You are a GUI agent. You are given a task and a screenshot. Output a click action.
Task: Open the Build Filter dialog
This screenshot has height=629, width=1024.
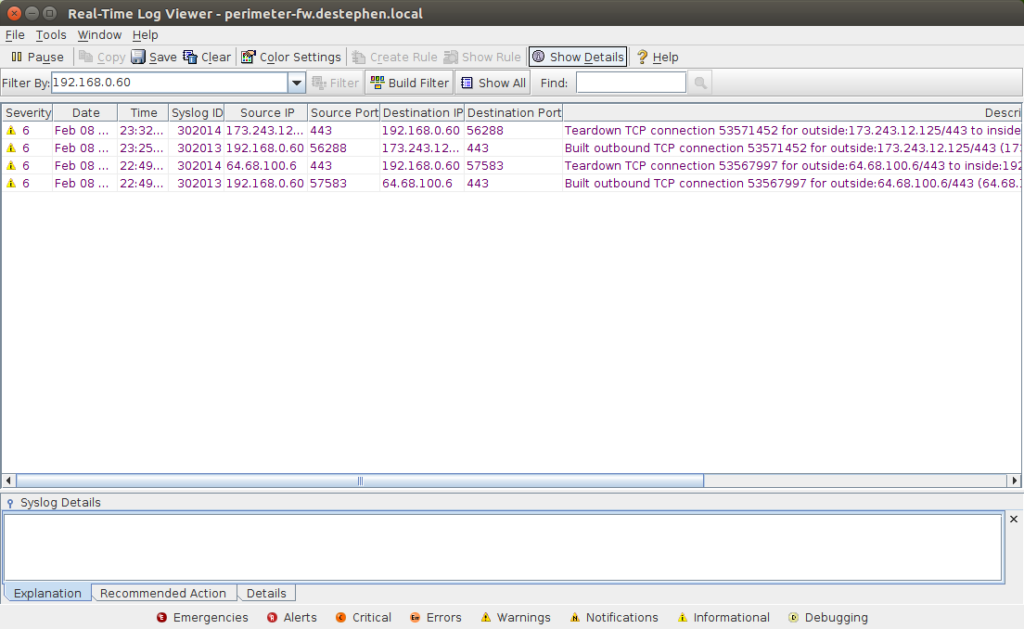click(409, 83)
